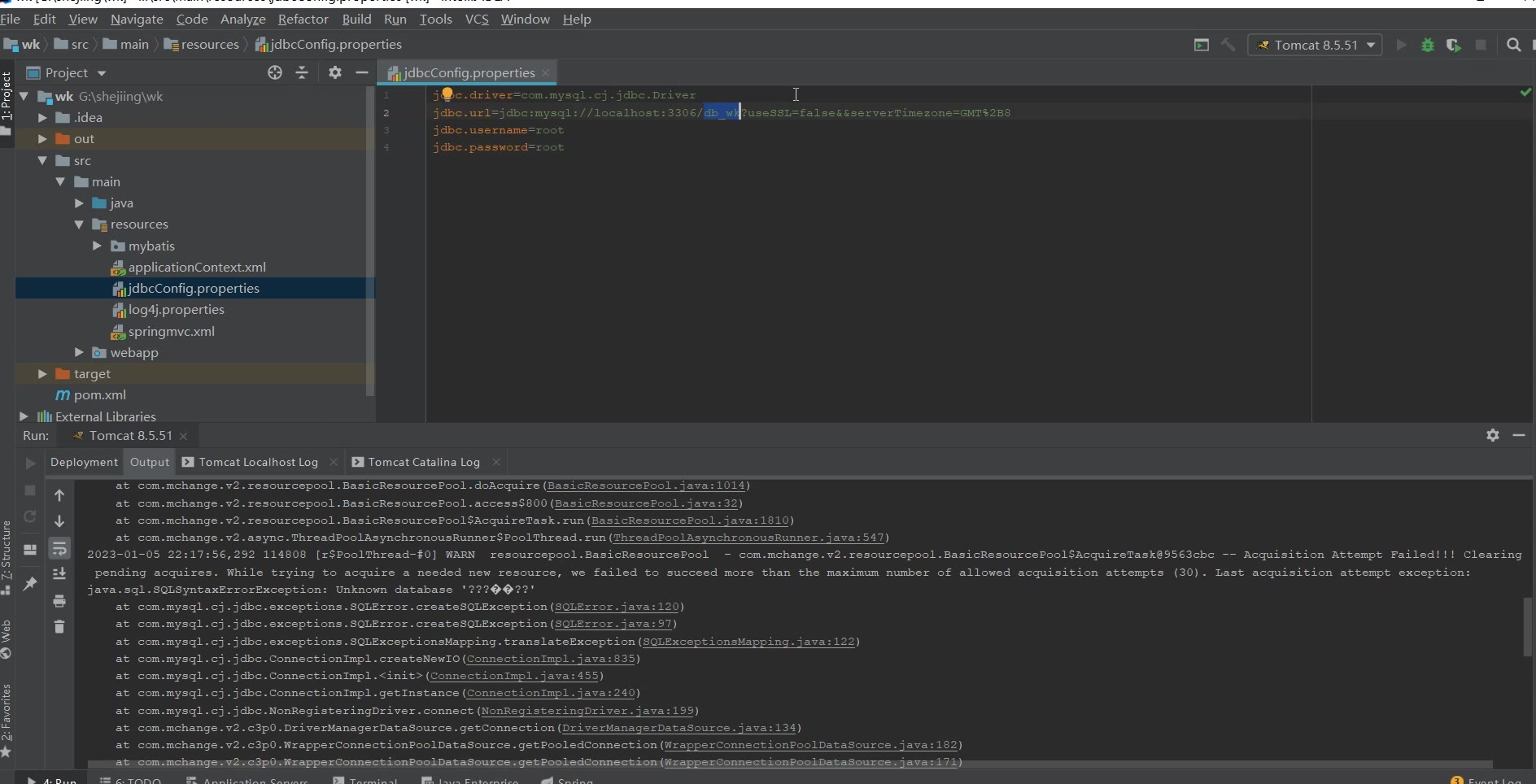Open Project panel gear settings

click(x=334, y=73)
